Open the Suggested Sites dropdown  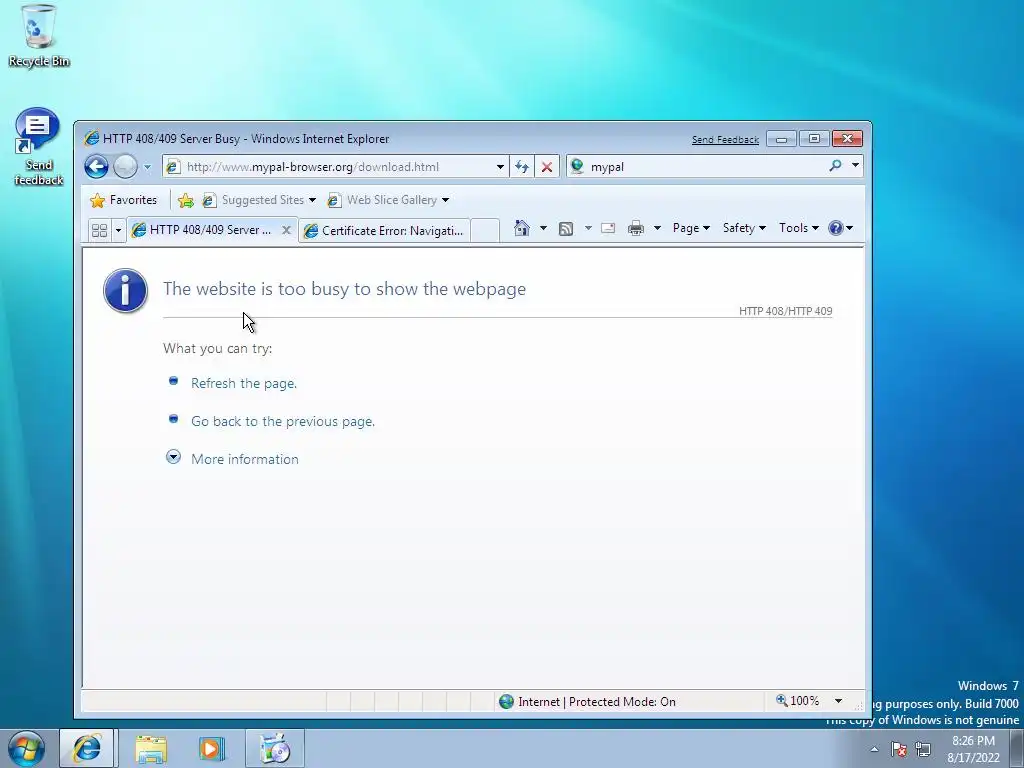259,200
